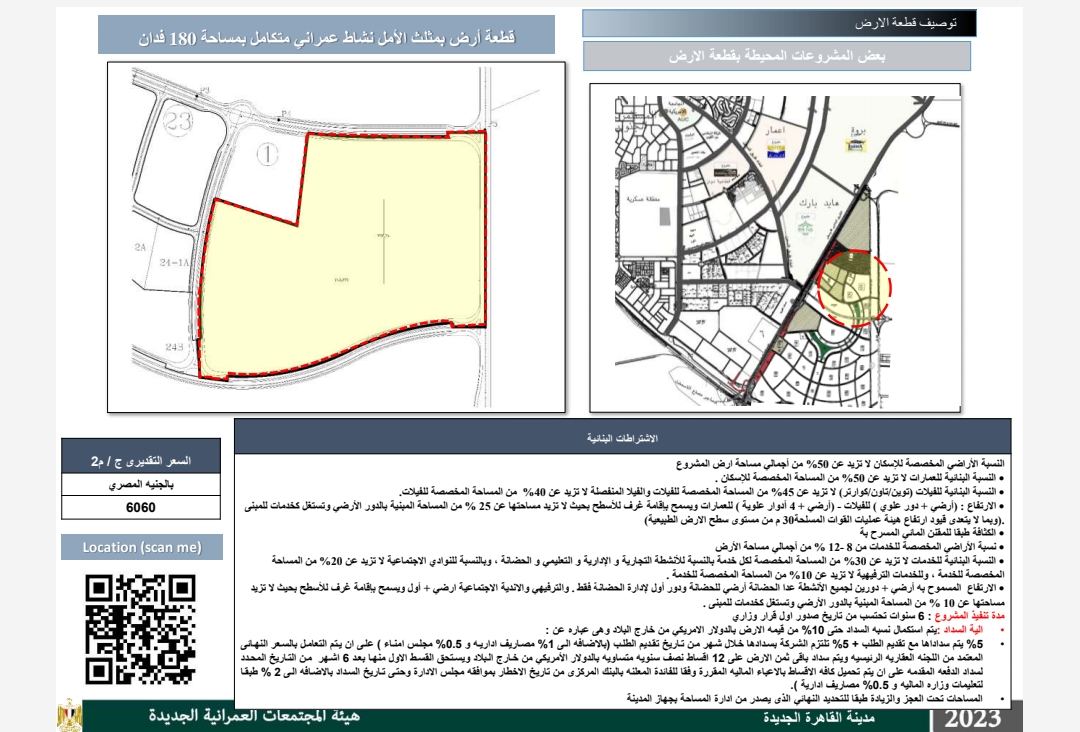The width and height of the screenshot is (1080, 732).
Task: Click the 'بالجنيه المصري' currency cell
Action: tap(140, 484)
